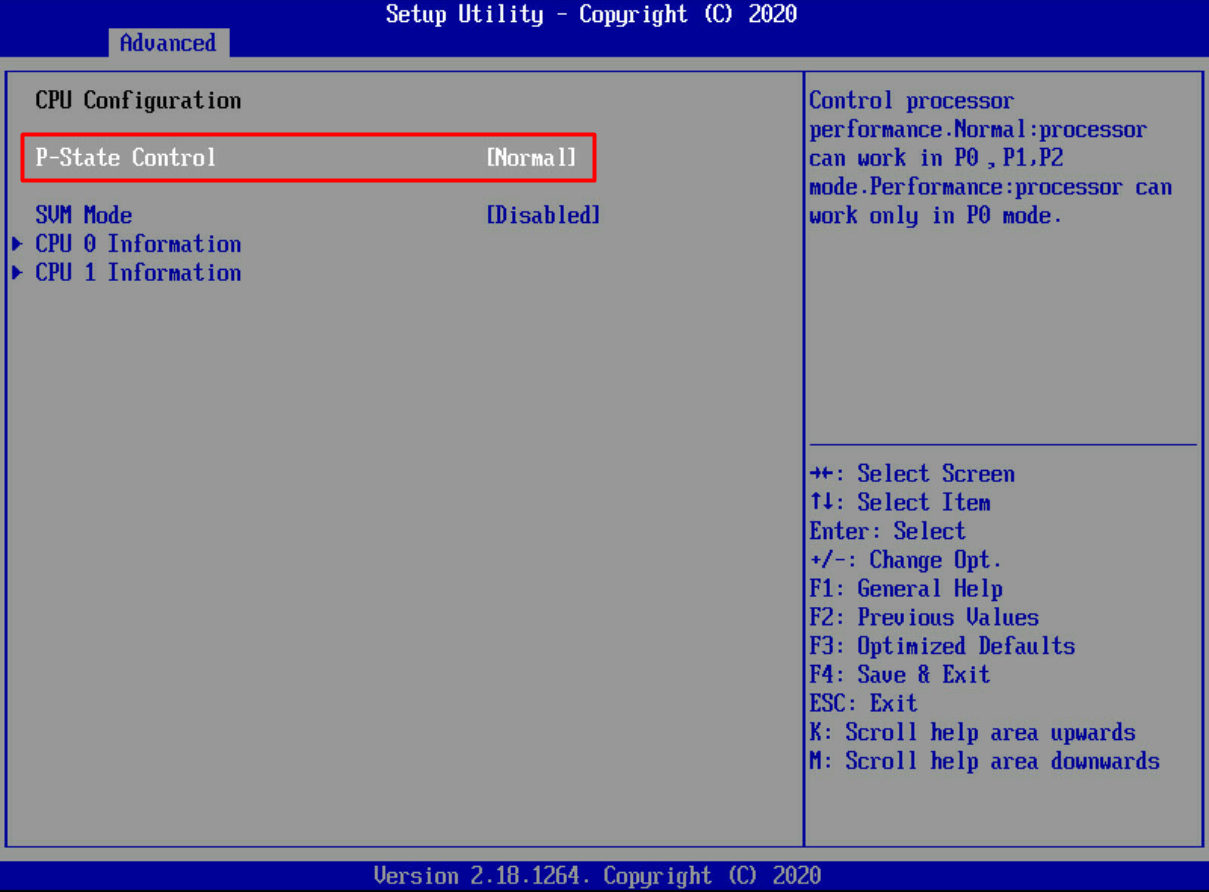Open the CPU 0 Information submenu

[138, 244]
